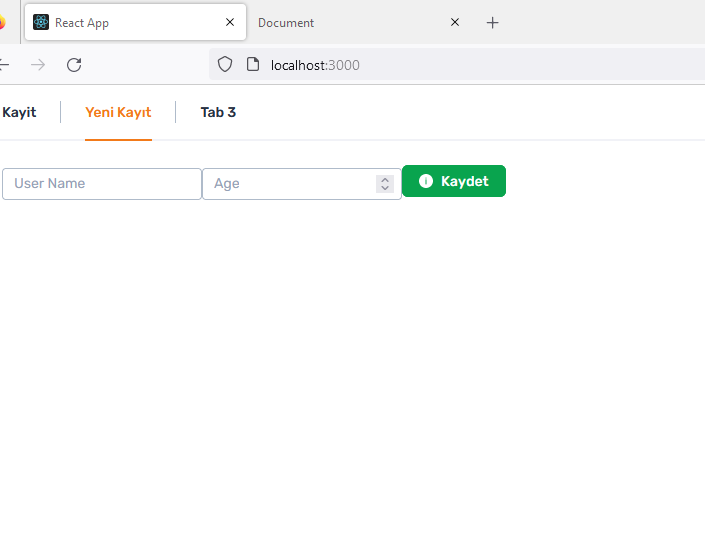Reload the page
The width and height of the screenshot is (705, 533).
pyautogui.click(x=74, y=65)
